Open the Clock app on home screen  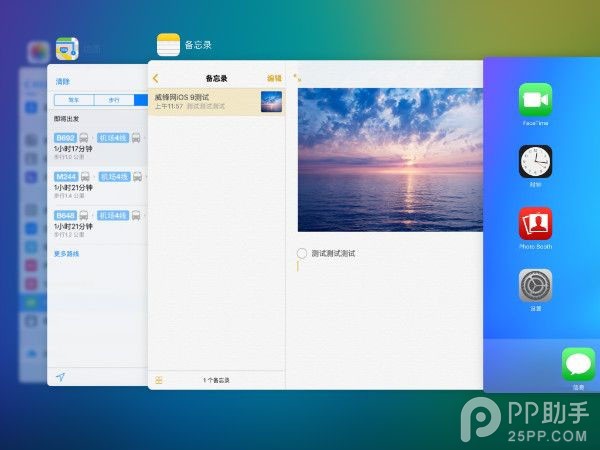pyautogui.click(x=535, y=161)
